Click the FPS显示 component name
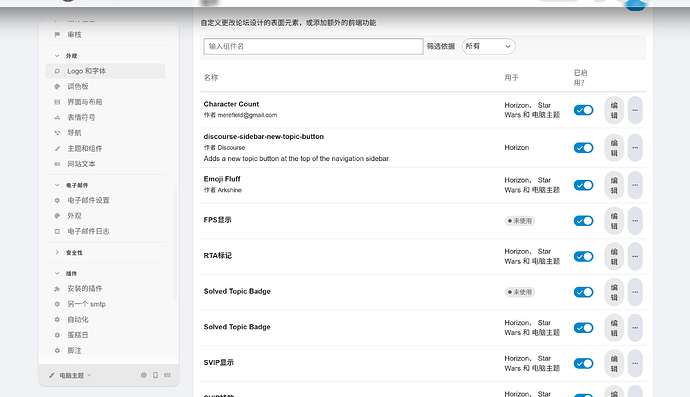The width and height of the screenshot is (690, 397). pyautogui.click(x=217, y=220)
